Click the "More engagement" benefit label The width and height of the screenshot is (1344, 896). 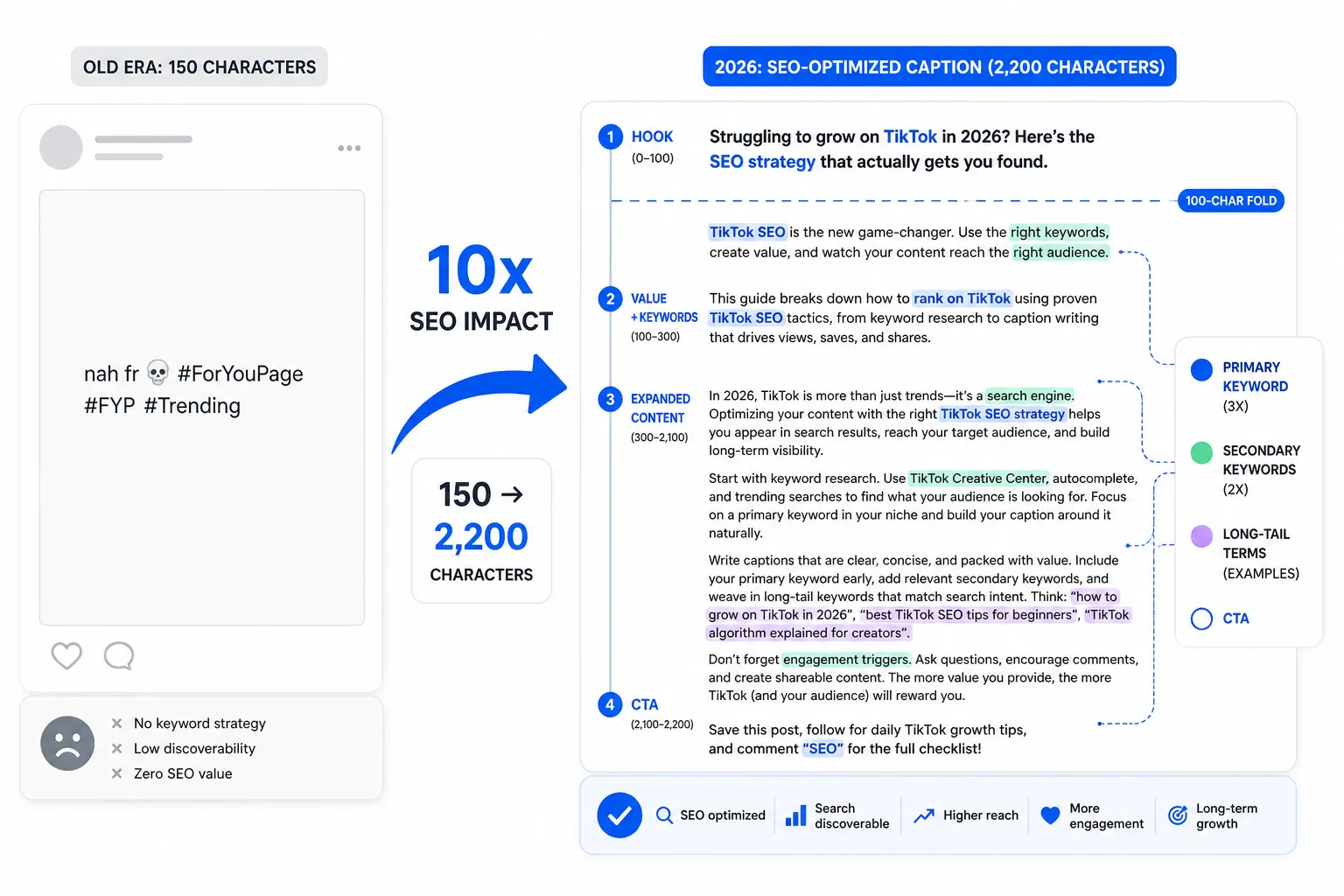(1106, 815)
